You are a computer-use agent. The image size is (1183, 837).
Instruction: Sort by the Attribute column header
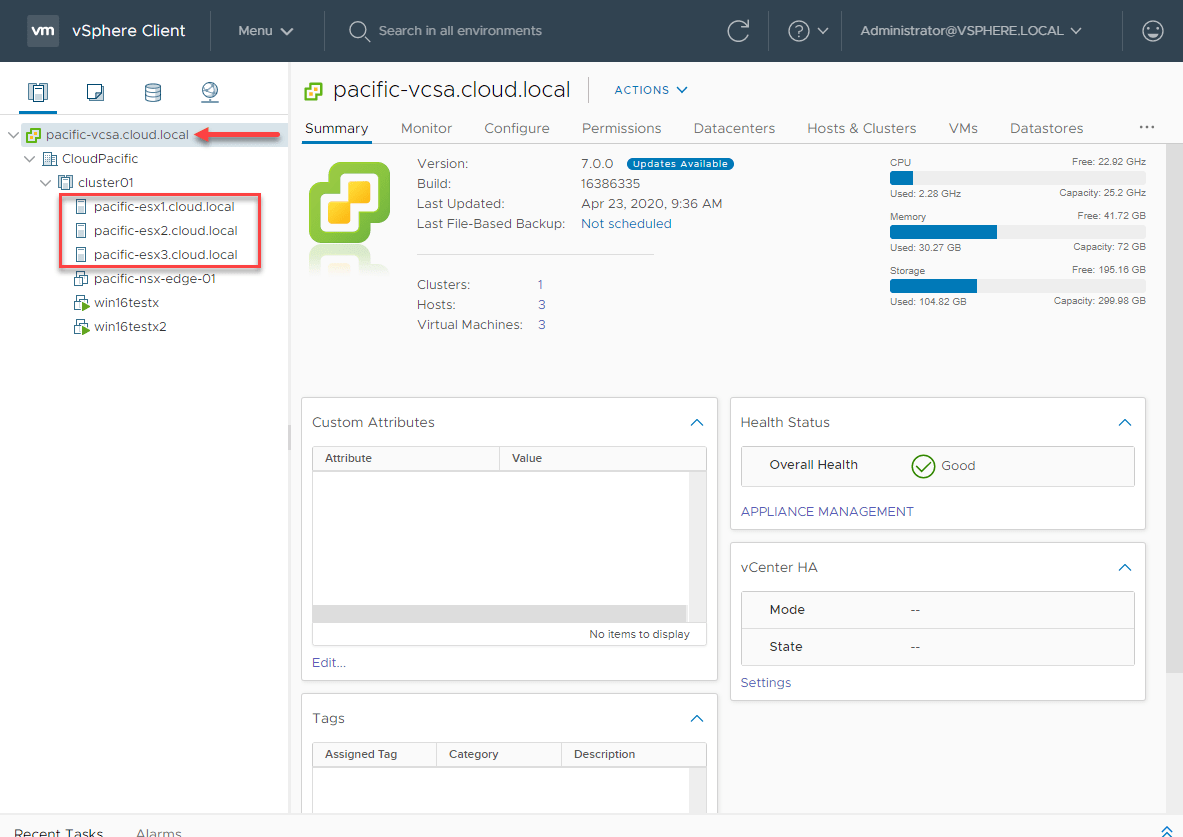[x=406, y=458]
